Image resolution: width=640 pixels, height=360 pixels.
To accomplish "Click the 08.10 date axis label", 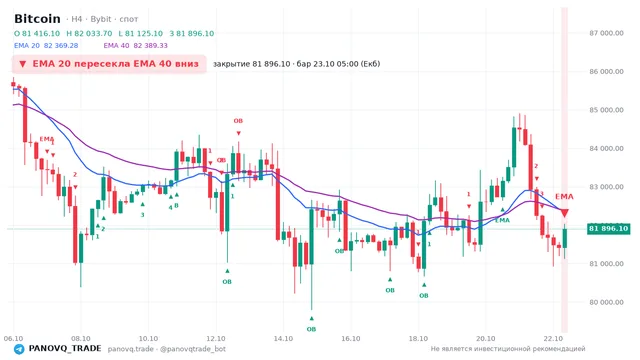I will tap(81, 339).
